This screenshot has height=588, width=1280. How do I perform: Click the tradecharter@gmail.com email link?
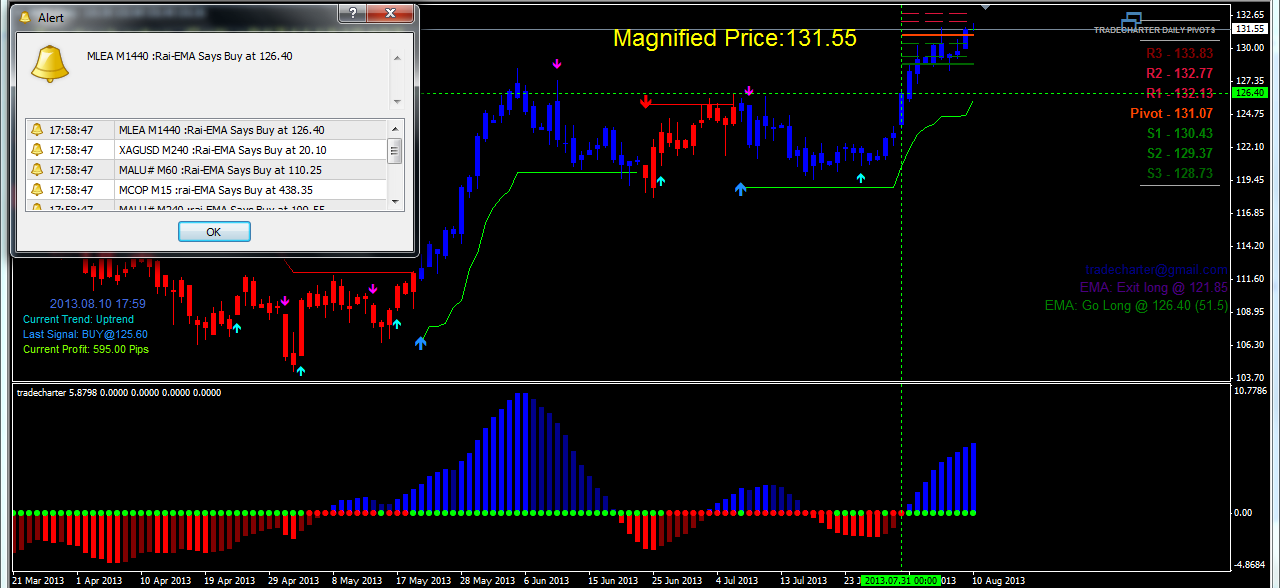coord(1155,269)
